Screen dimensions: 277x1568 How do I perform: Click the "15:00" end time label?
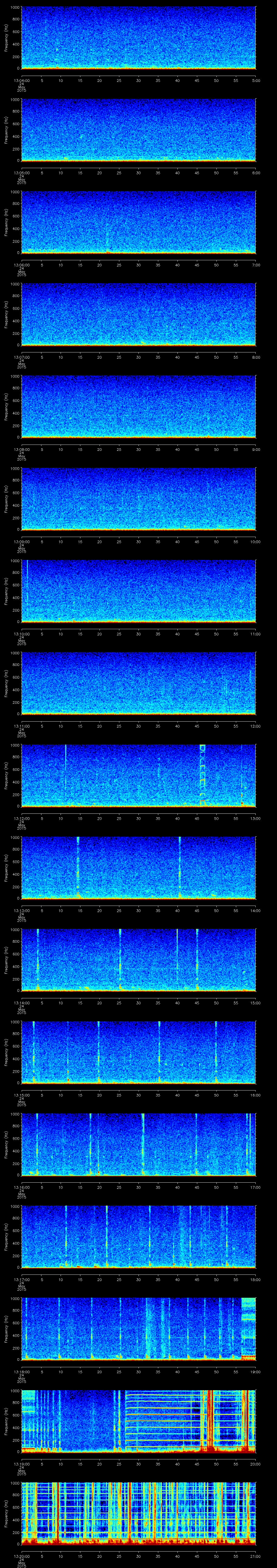pyautogui.click(x=256, y=1003)
